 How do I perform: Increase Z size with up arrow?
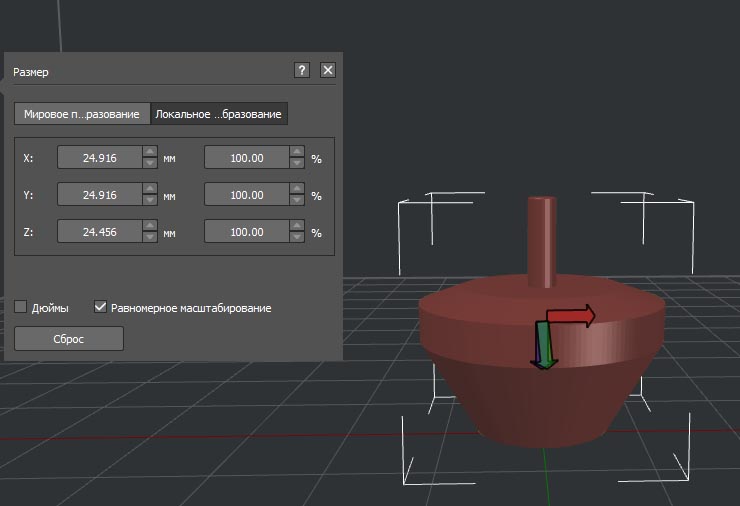point(150,227)
